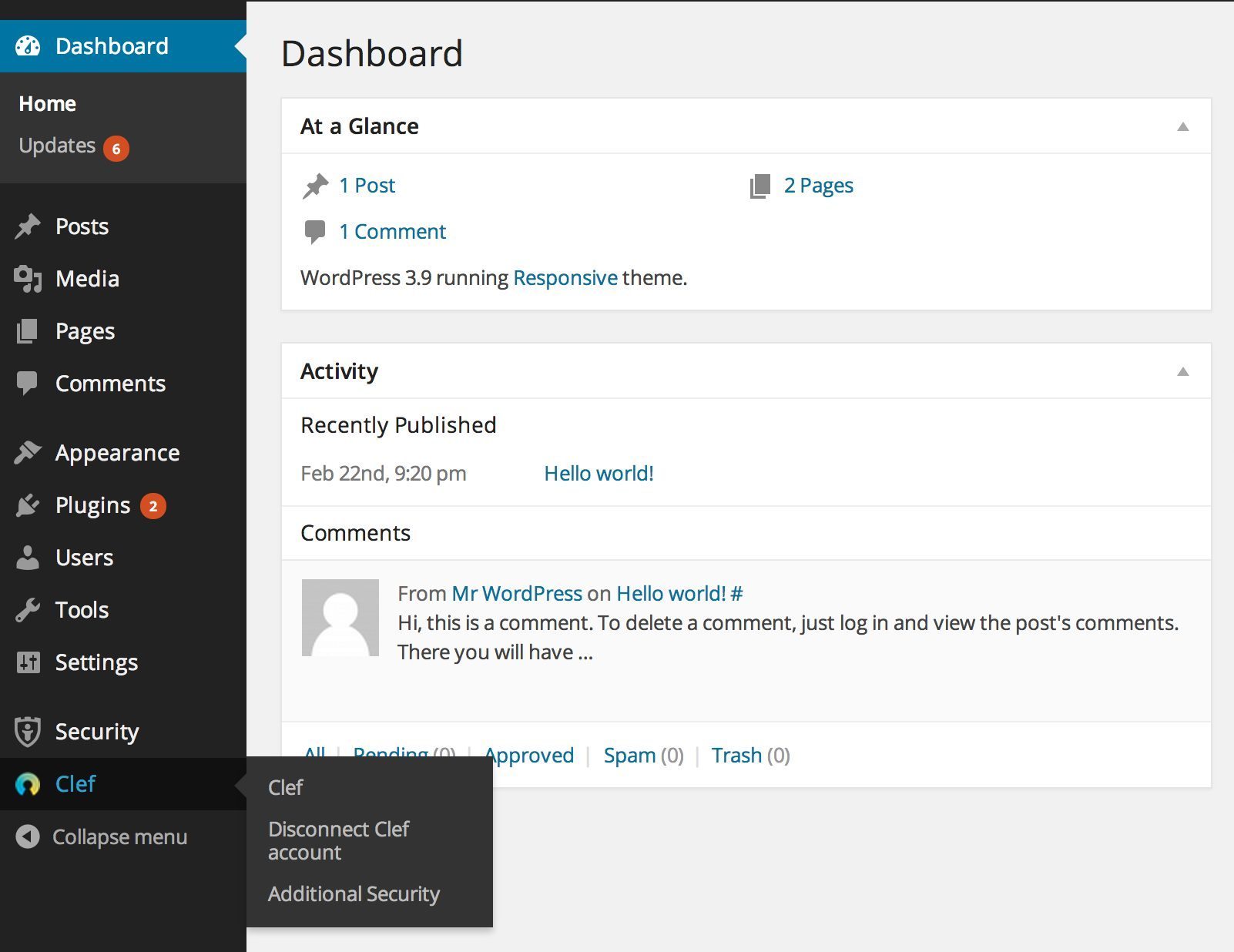
Task: Click Collapse menu label
Action: (x=119, y=837)
